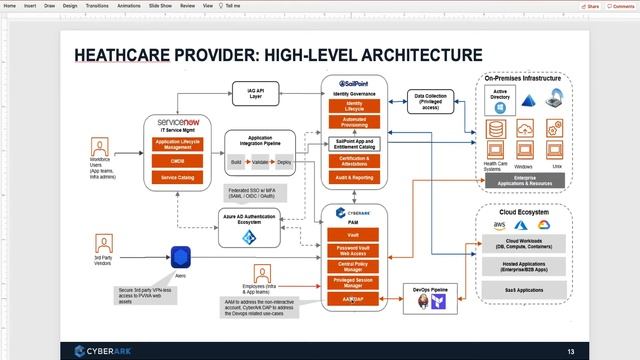Click the orange cloud upload icon

(x=525, y=129)
